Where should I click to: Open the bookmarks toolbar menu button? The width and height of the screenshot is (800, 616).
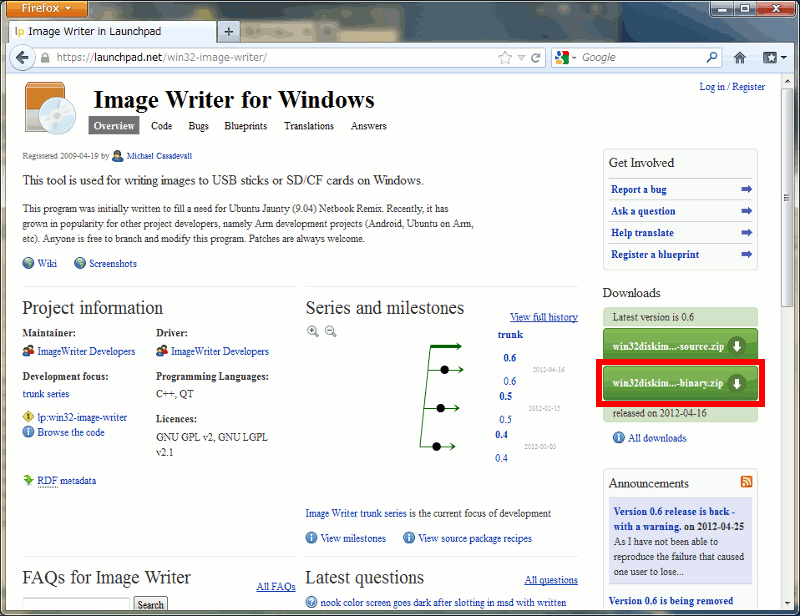773,57
